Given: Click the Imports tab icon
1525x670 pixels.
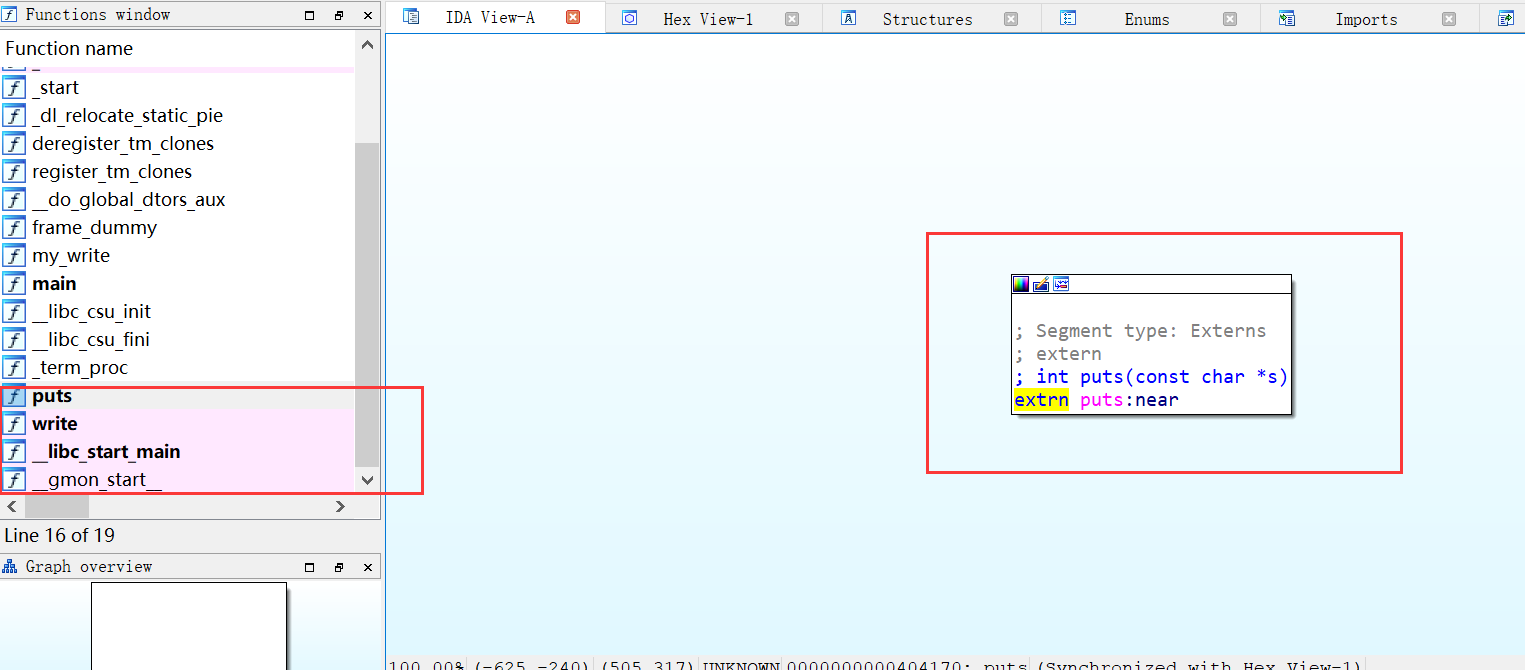Looking at the screenshot, I should [1286, 18].
